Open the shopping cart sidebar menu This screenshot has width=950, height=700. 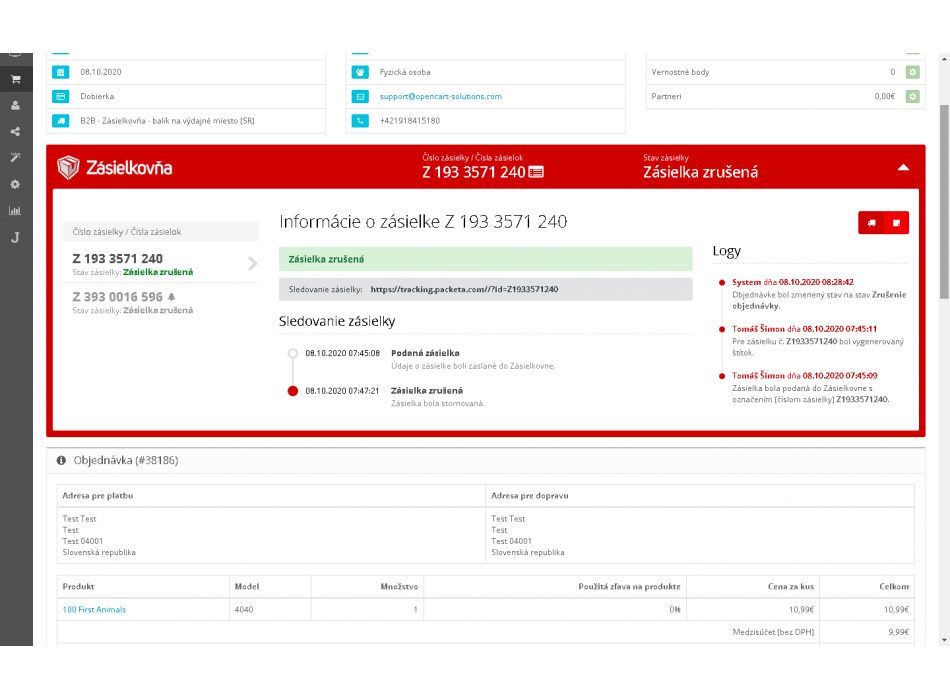click(16, 79)
